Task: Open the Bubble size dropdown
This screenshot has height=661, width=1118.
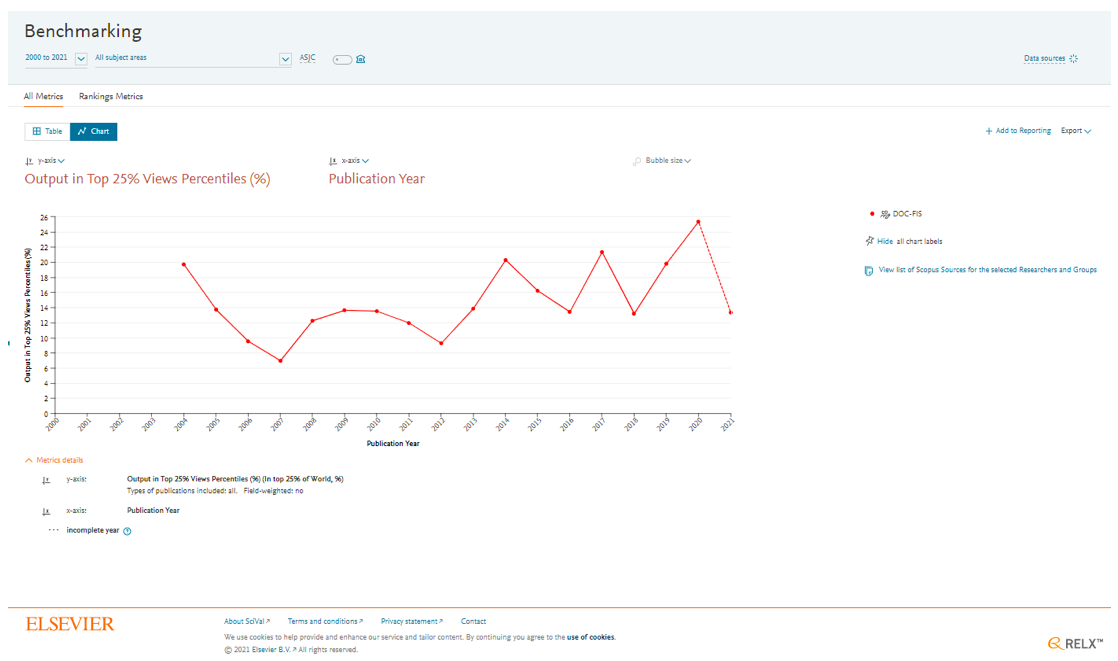Action: [668, 160]
